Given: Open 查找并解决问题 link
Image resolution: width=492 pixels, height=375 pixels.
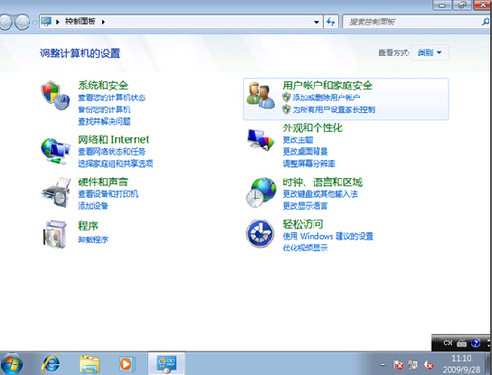Looking at the screenshot, I should [104, 122].
